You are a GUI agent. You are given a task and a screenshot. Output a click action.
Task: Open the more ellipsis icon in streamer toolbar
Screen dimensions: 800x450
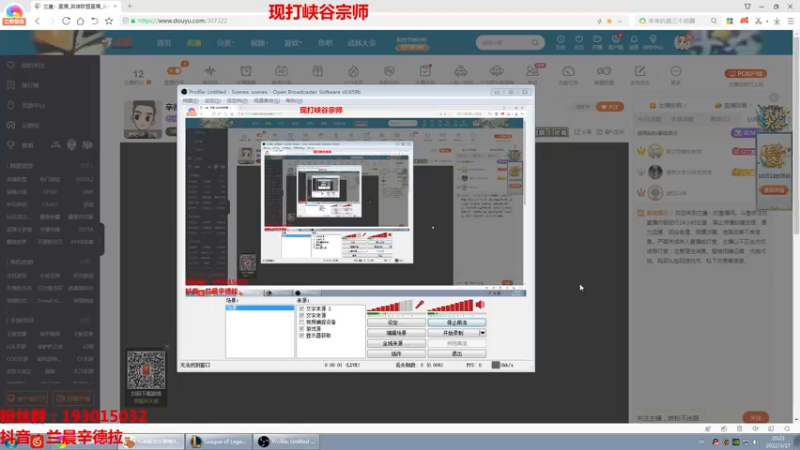coord(676,71)
